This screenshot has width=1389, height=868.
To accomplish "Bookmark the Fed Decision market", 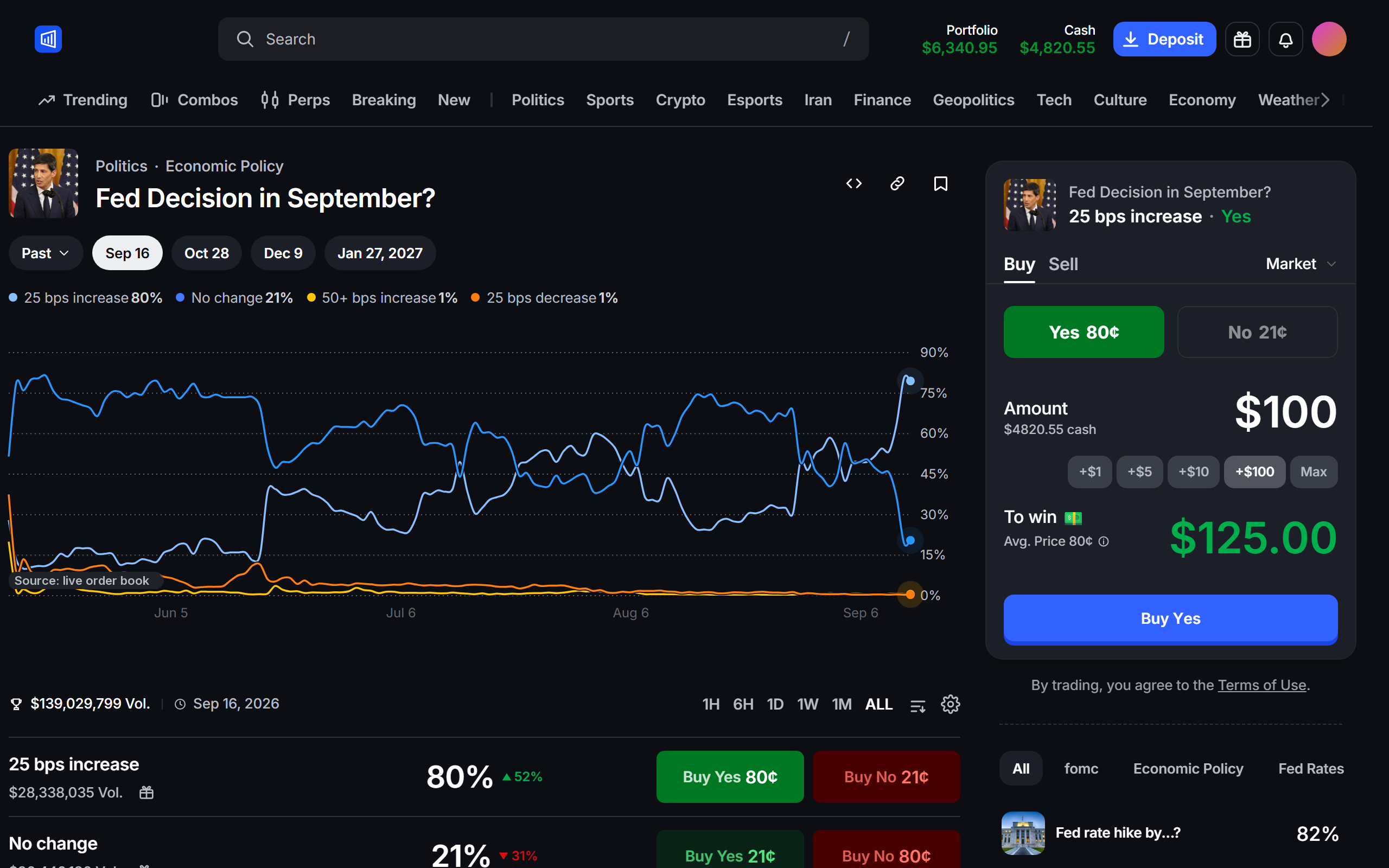I will [941, 184].
